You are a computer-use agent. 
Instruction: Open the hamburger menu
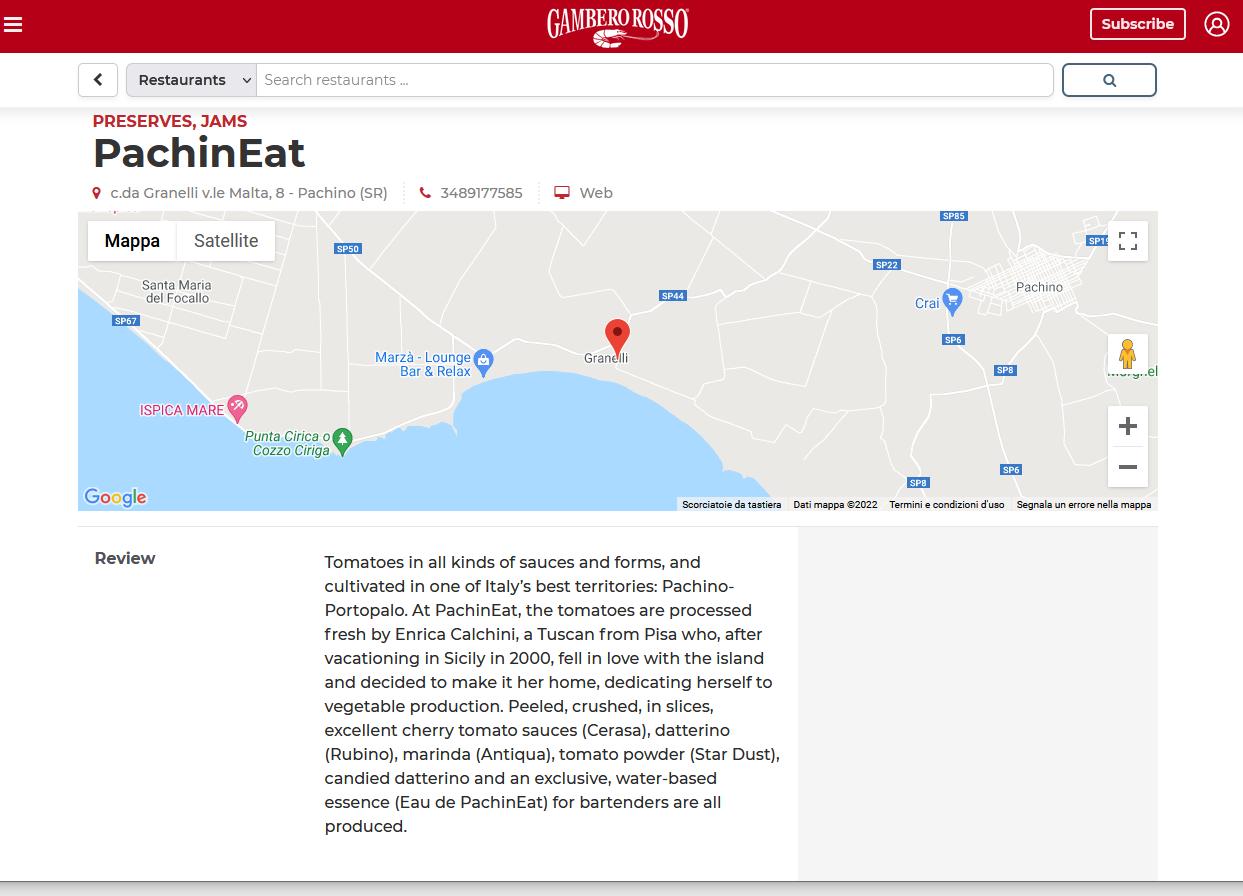pyautogui.click(x=13, y=24)
